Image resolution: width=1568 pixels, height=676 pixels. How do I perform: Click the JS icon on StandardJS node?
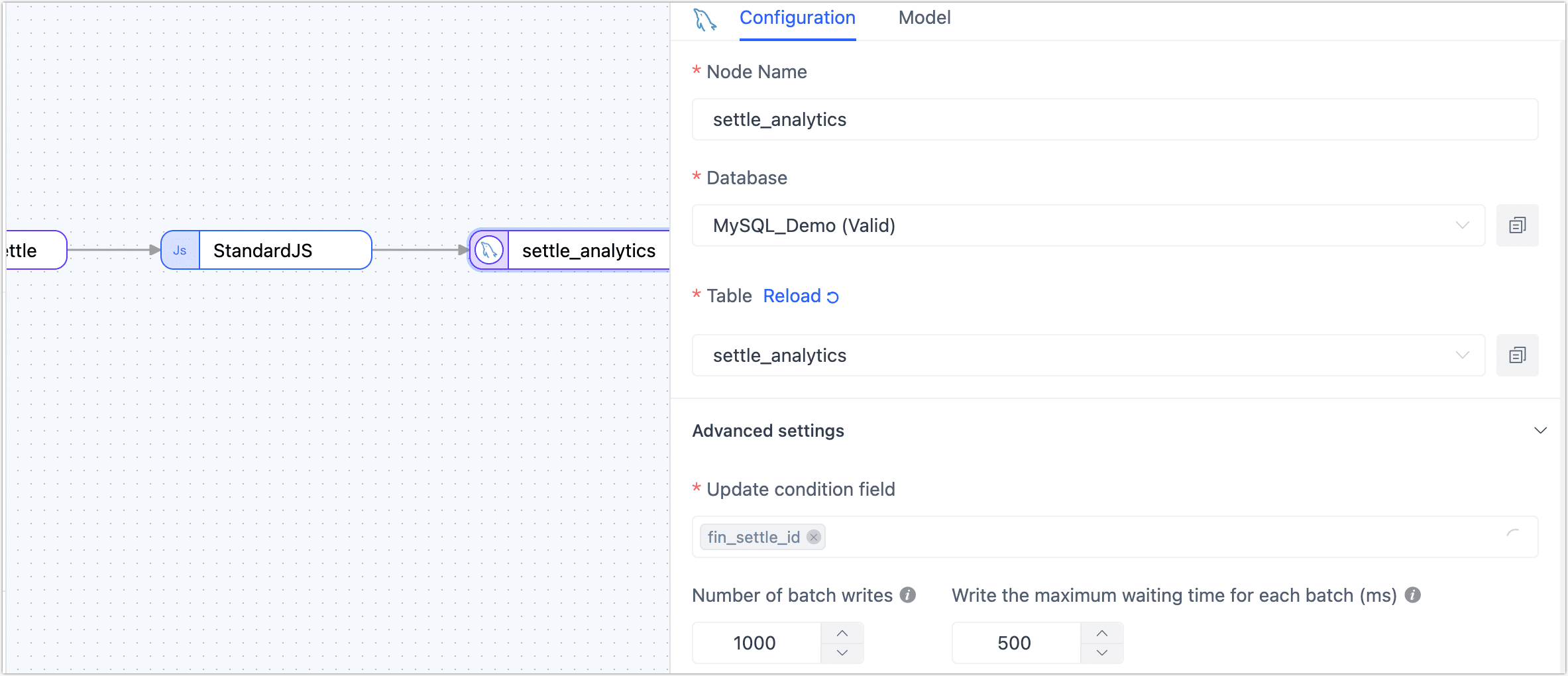point(180,251)
